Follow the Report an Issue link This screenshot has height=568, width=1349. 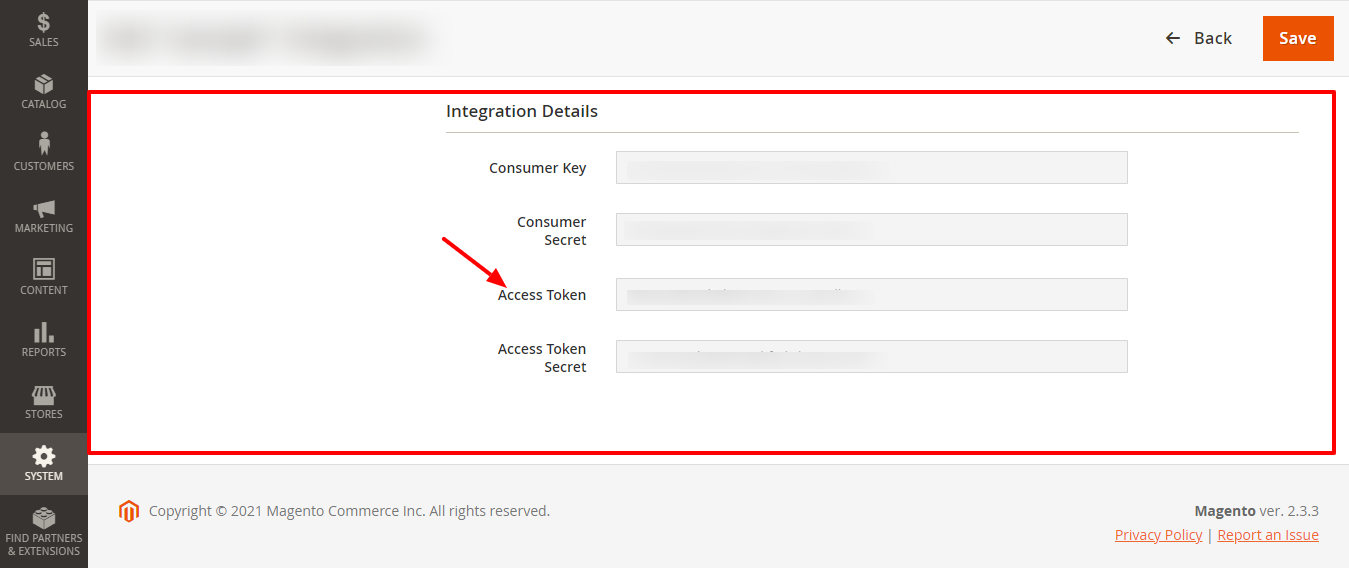tap(1268, 535)
